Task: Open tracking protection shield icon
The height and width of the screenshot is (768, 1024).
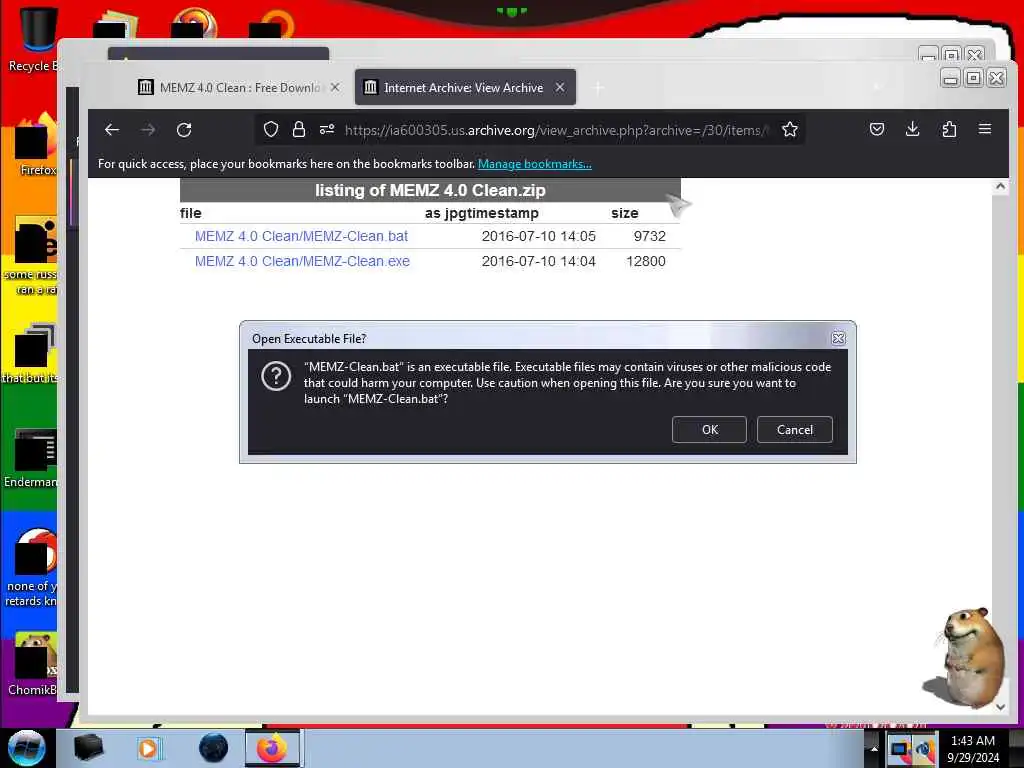Action: [x=271, y=130]
